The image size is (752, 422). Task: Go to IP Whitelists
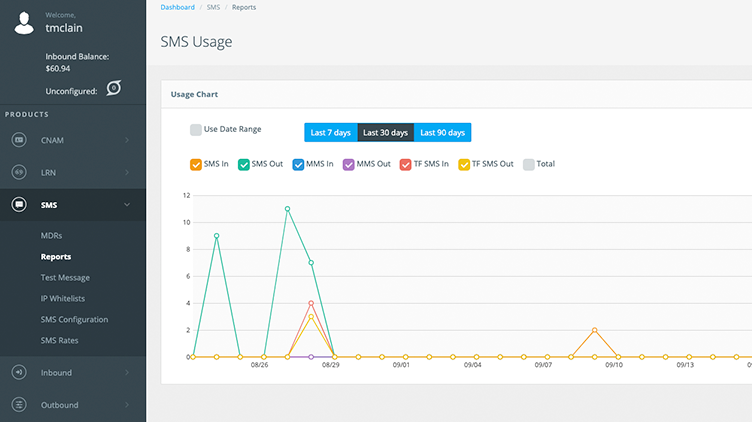tap(63, 298)
